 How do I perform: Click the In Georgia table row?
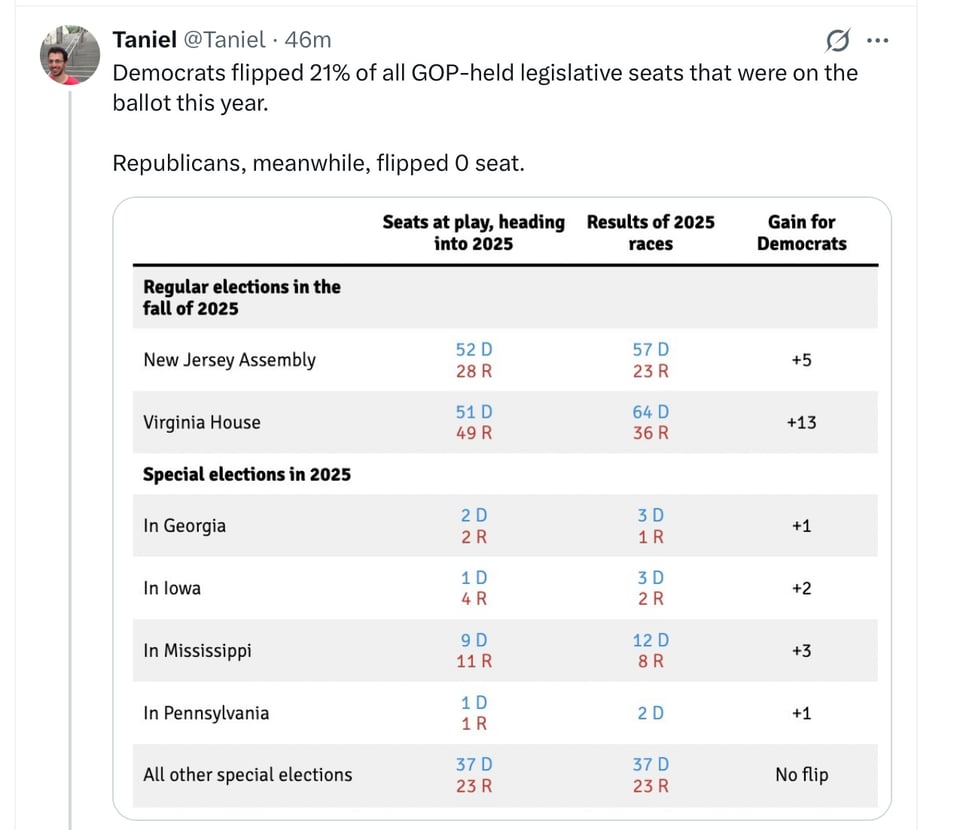click(x=183, y=524)
